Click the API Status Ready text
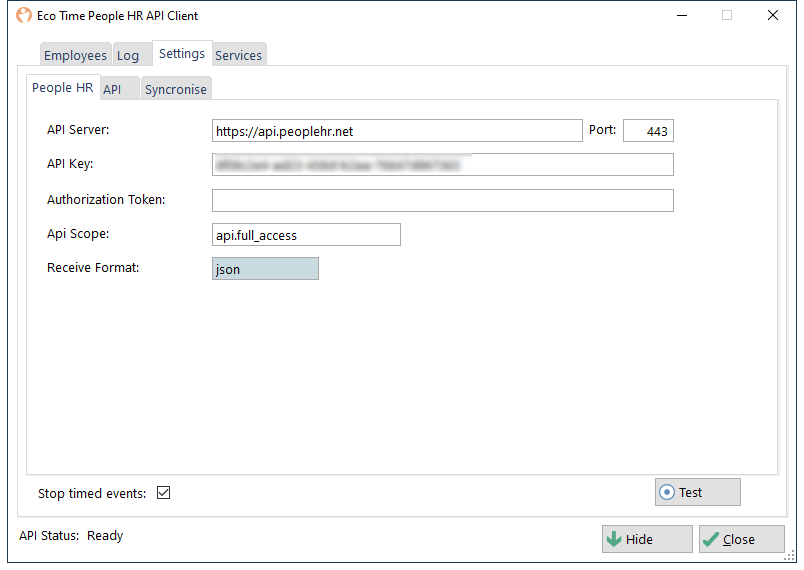The width and height of the screenshot is (804, 570). point(71,536)
